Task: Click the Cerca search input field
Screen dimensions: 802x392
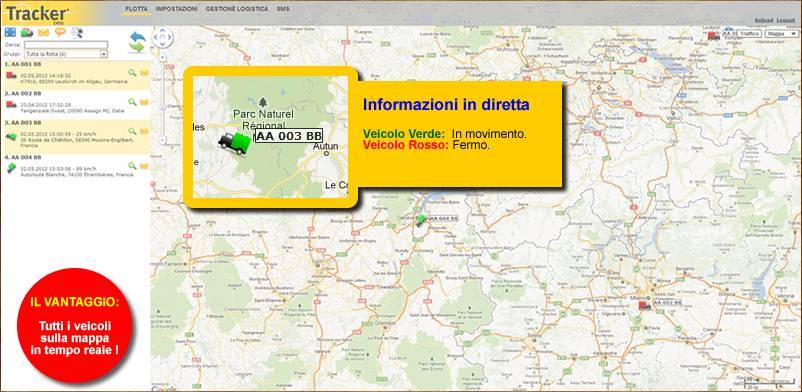Action: pyautogui.click(x=65, y=45)
